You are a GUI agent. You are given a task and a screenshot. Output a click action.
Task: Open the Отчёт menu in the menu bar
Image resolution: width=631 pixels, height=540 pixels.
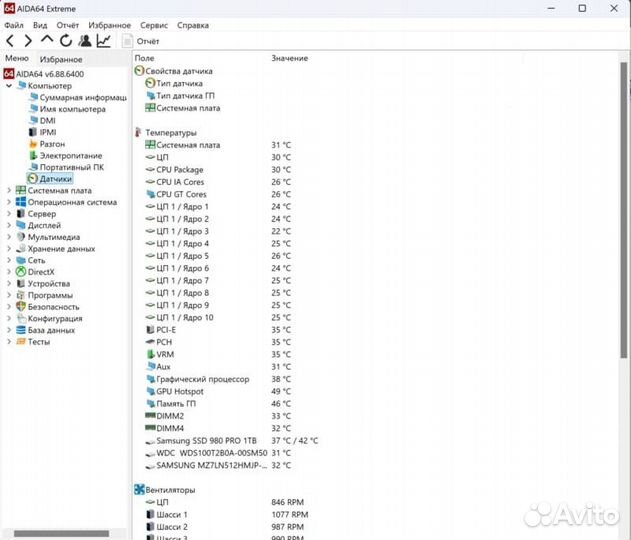point(68,25)
